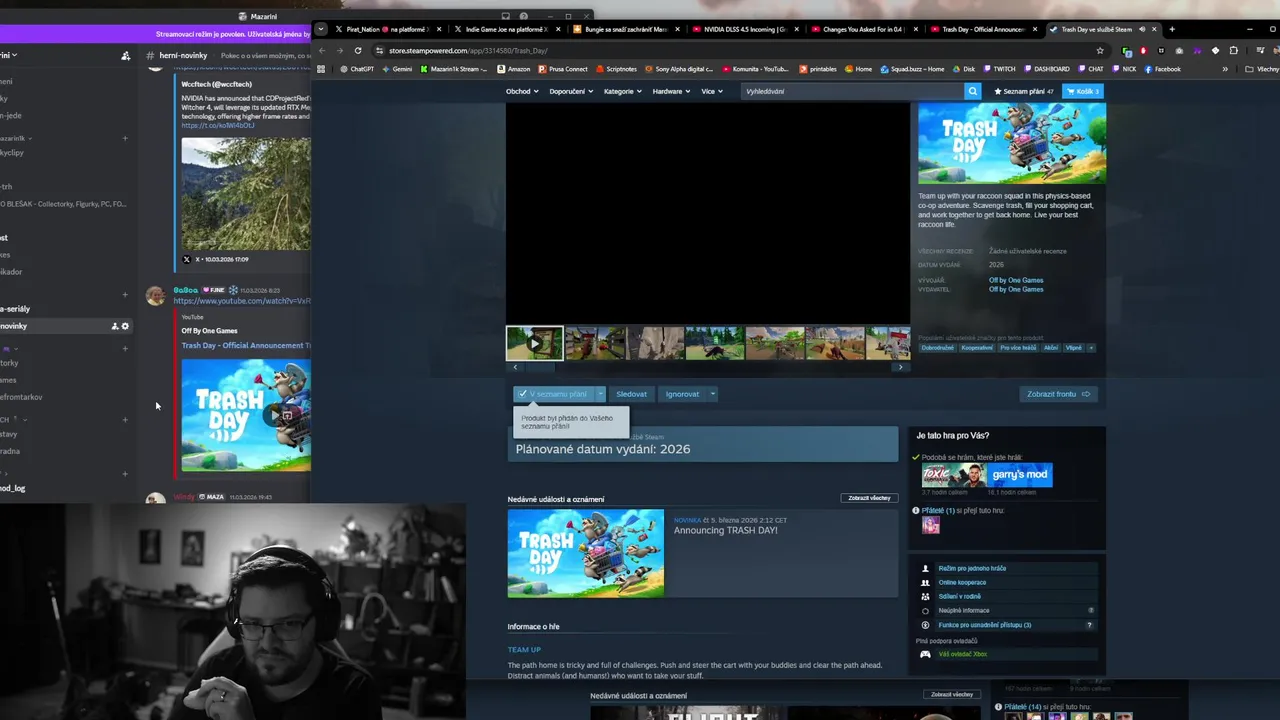Switch to the NVIDIA DLSS 4.5 tab
The width and height of the screenshot is (1280, 720).
tap(745, 29)
